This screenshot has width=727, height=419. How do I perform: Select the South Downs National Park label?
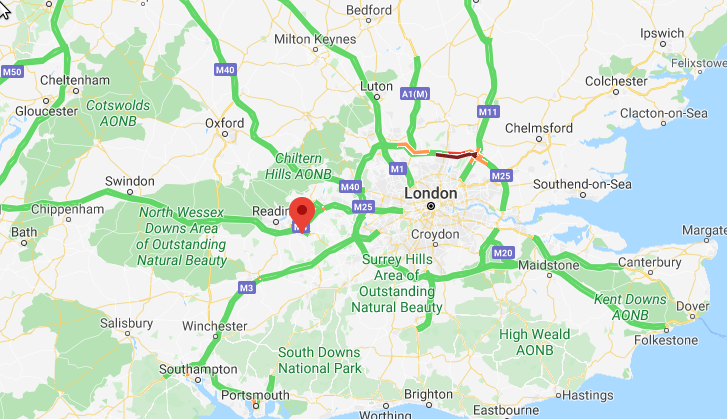pos(319,360)
